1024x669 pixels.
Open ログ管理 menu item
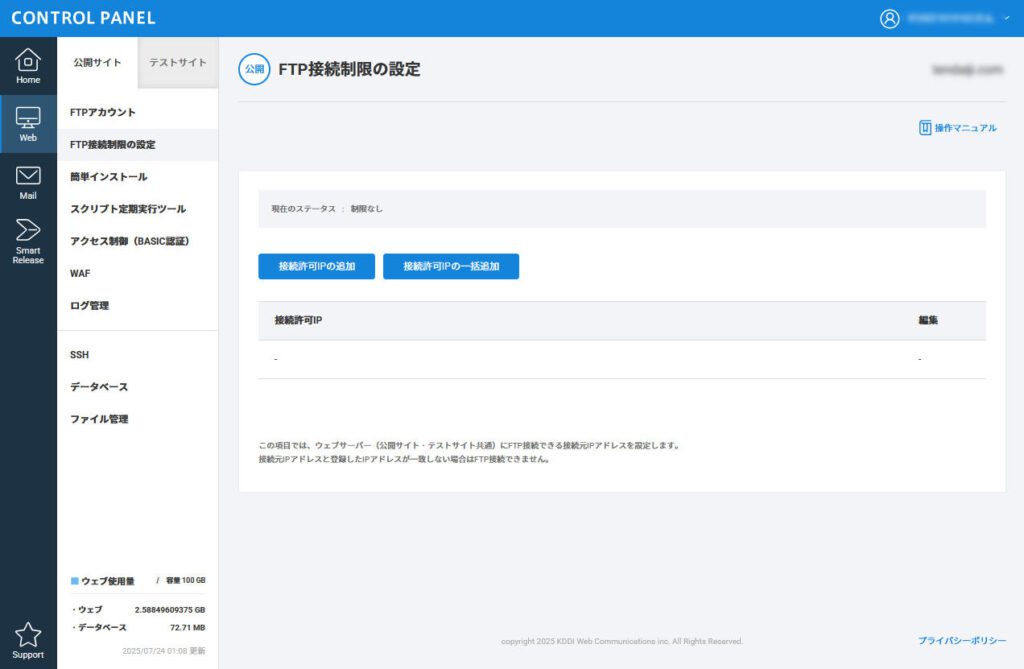(138, 305)
